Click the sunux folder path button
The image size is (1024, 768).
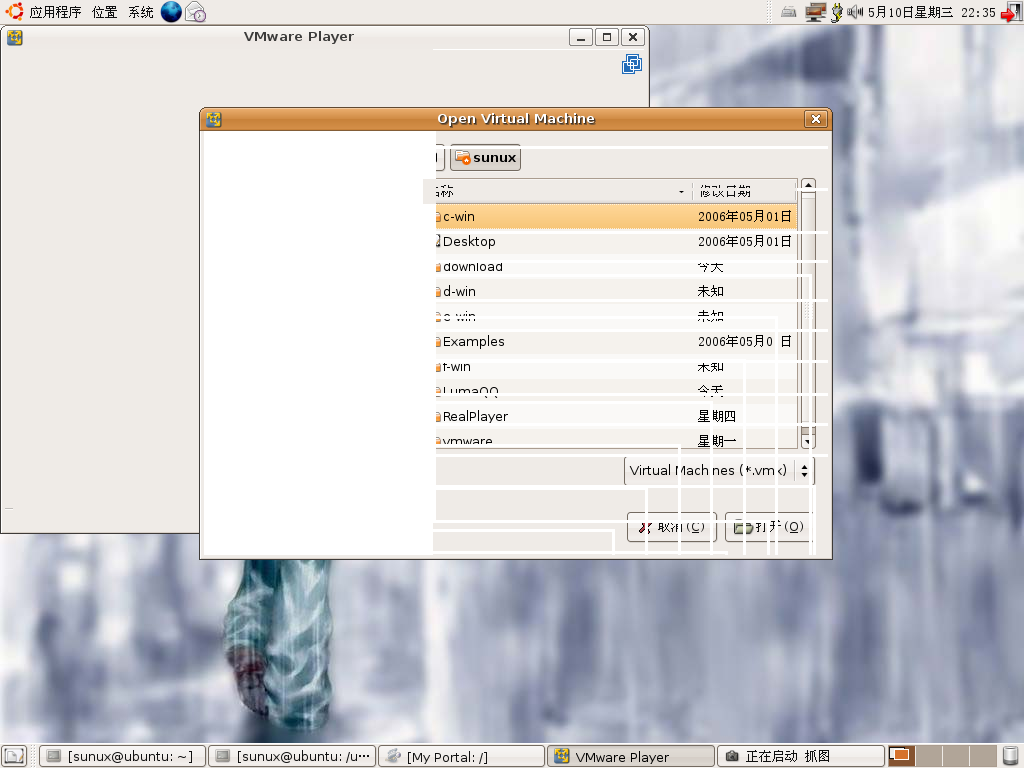point(485,157)
